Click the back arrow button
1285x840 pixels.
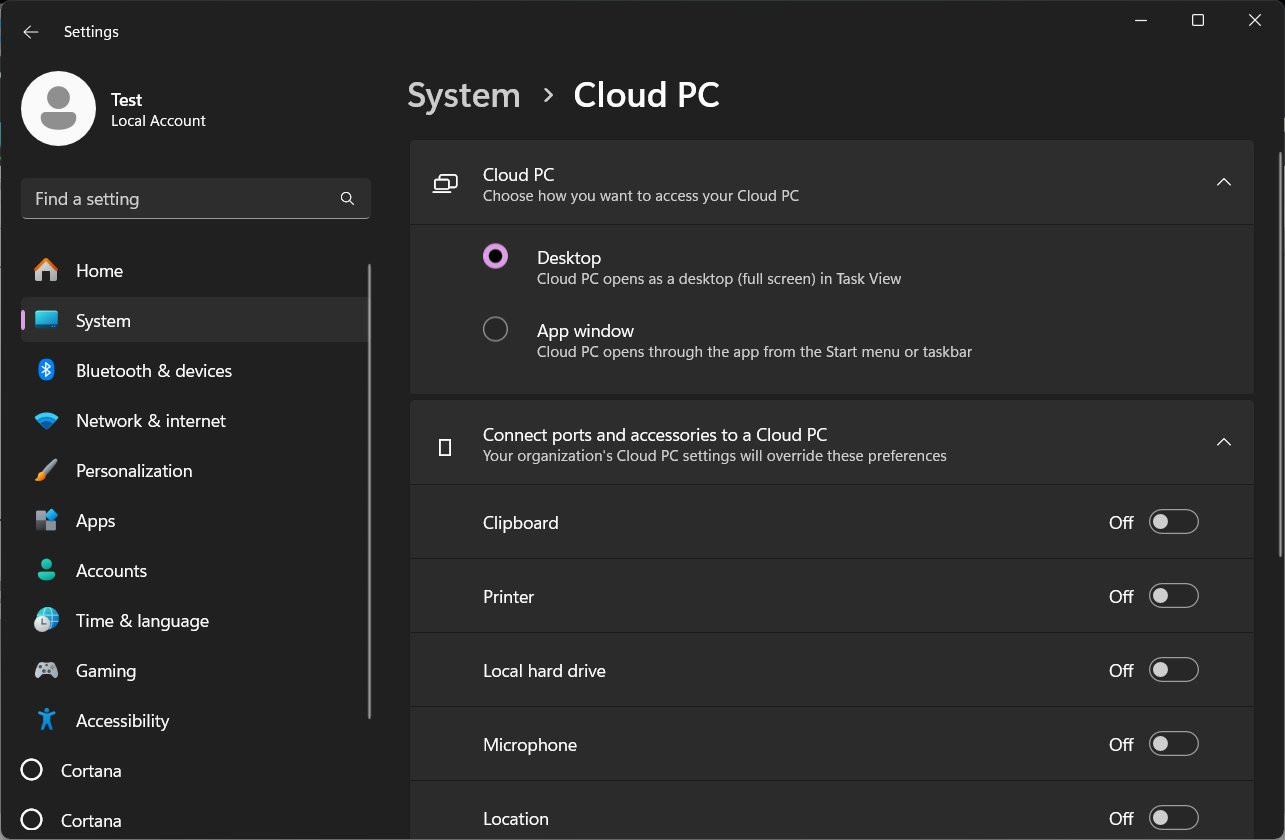30,31
